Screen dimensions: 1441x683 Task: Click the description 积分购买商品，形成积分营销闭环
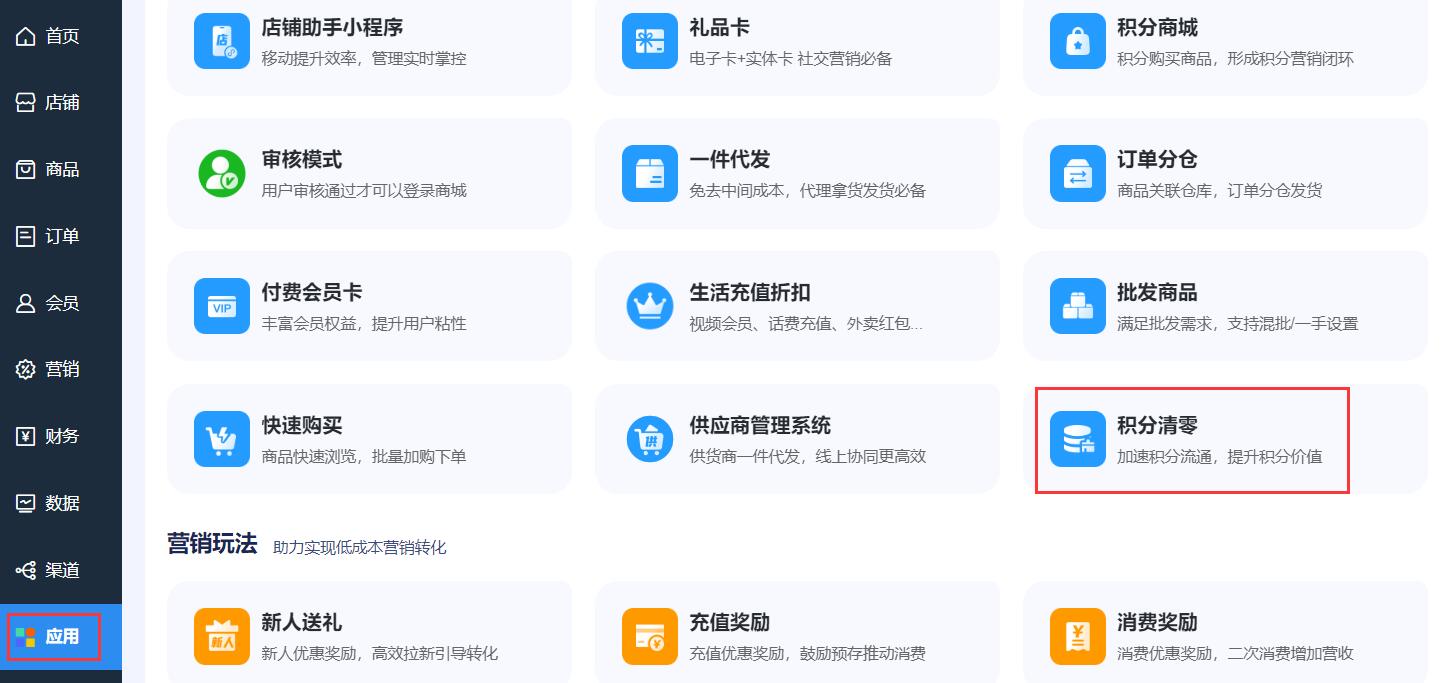[1236, 58]
